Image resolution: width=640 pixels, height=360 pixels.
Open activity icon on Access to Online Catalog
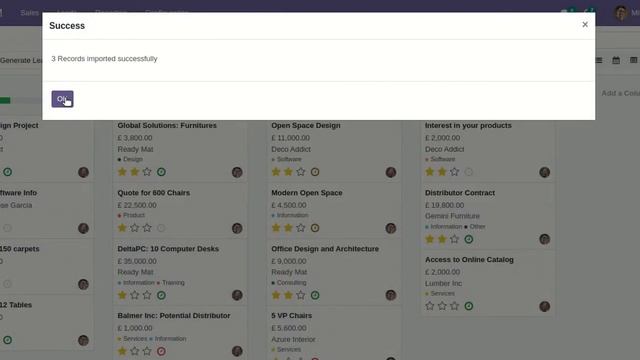click(x=469, y=306)
